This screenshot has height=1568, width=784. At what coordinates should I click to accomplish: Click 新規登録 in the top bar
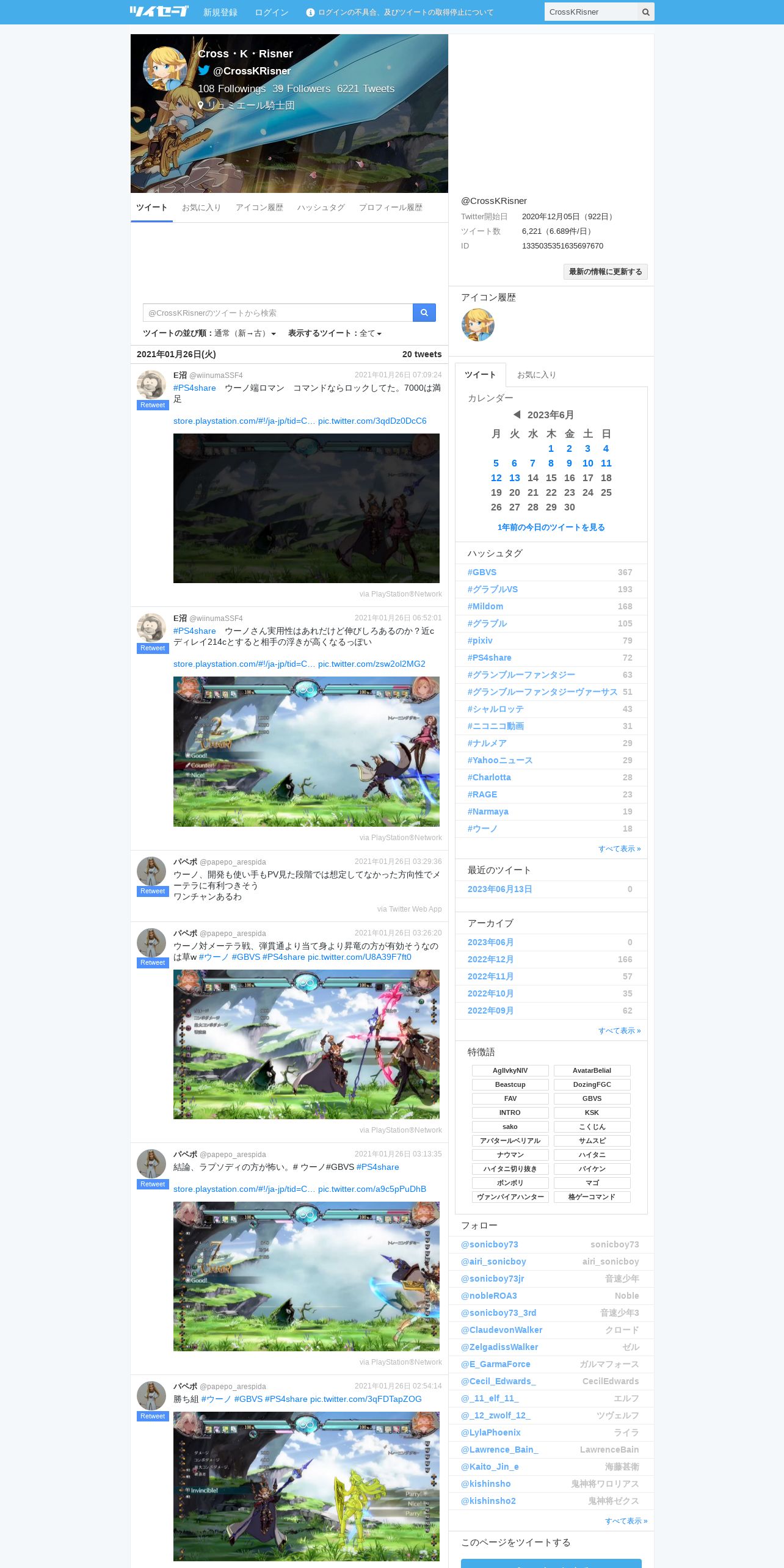220,12
